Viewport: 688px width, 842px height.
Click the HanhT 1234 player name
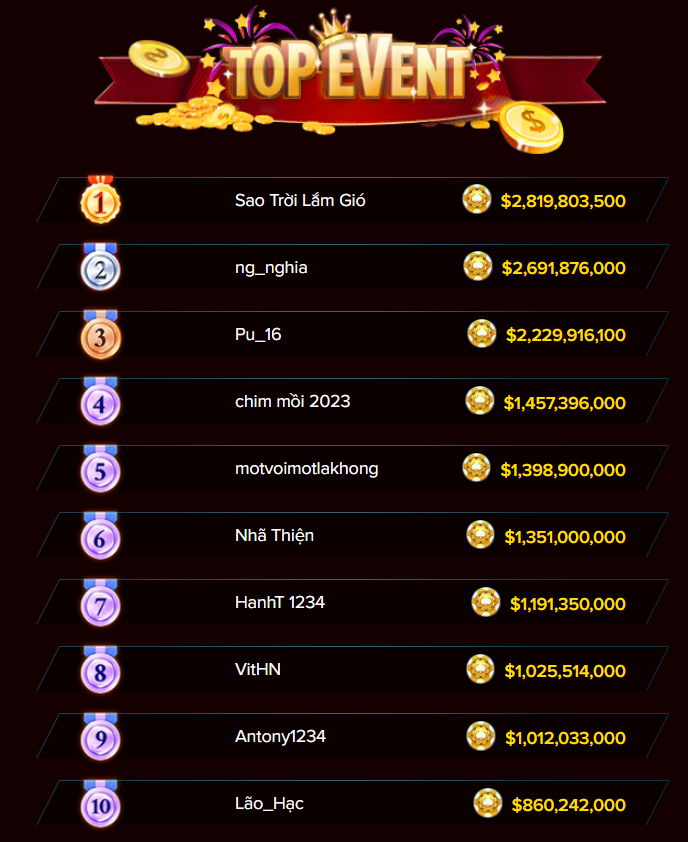coord(280,603)
